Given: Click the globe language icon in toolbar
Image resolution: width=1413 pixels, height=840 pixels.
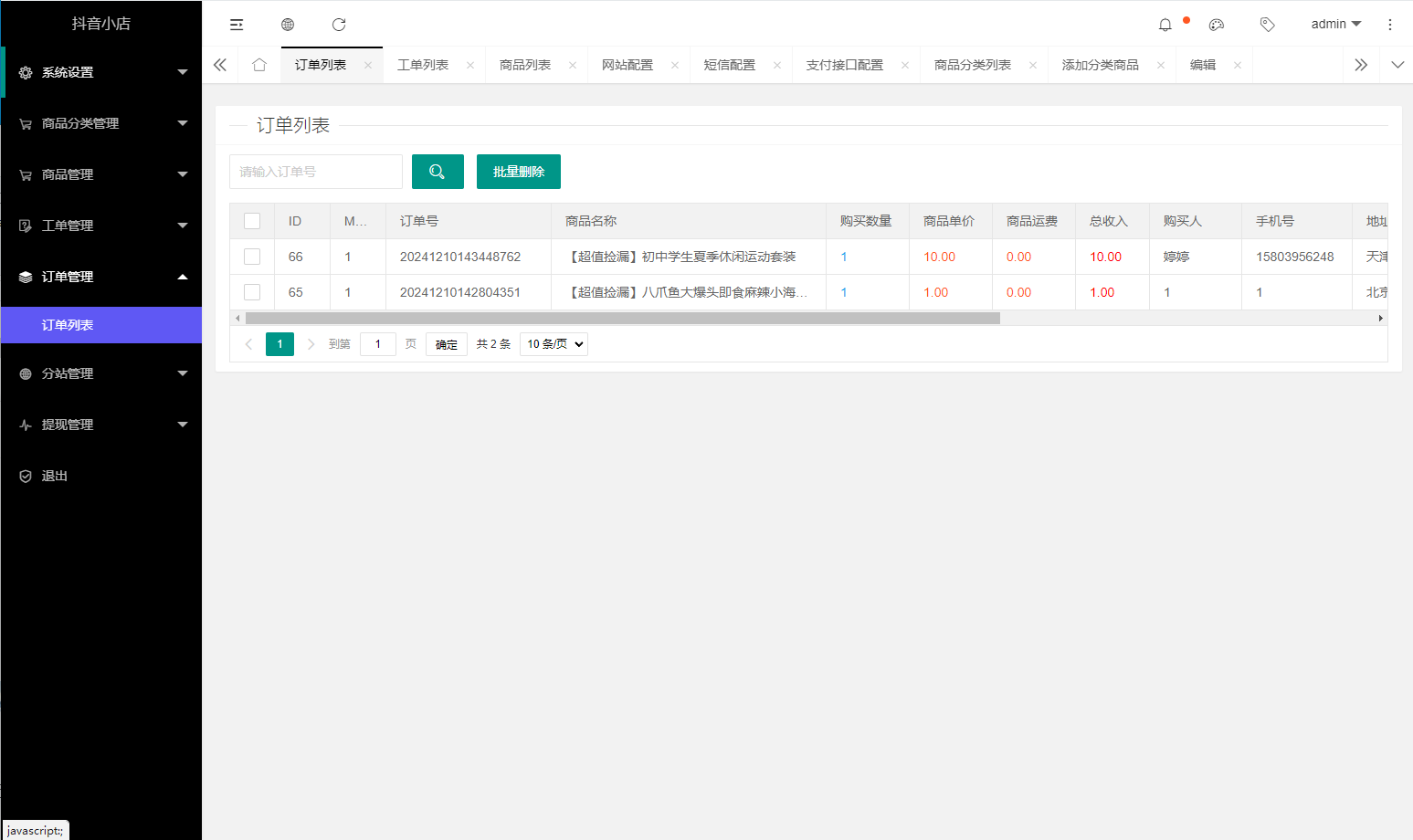Looking at the screenshot, I should [x=288, y=24].
